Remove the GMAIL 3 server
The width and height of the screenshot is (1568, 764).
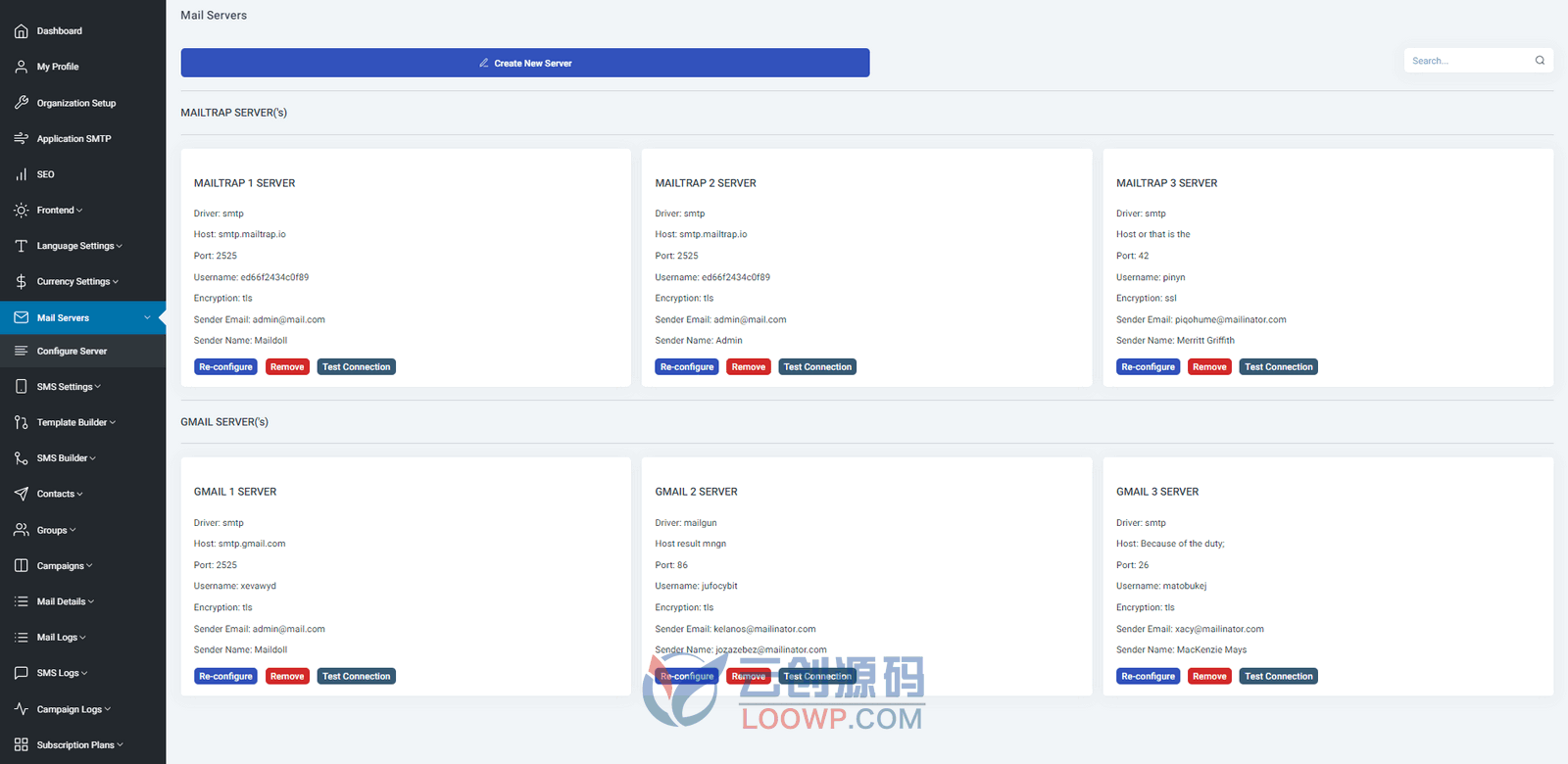[x=1209, y=677]
